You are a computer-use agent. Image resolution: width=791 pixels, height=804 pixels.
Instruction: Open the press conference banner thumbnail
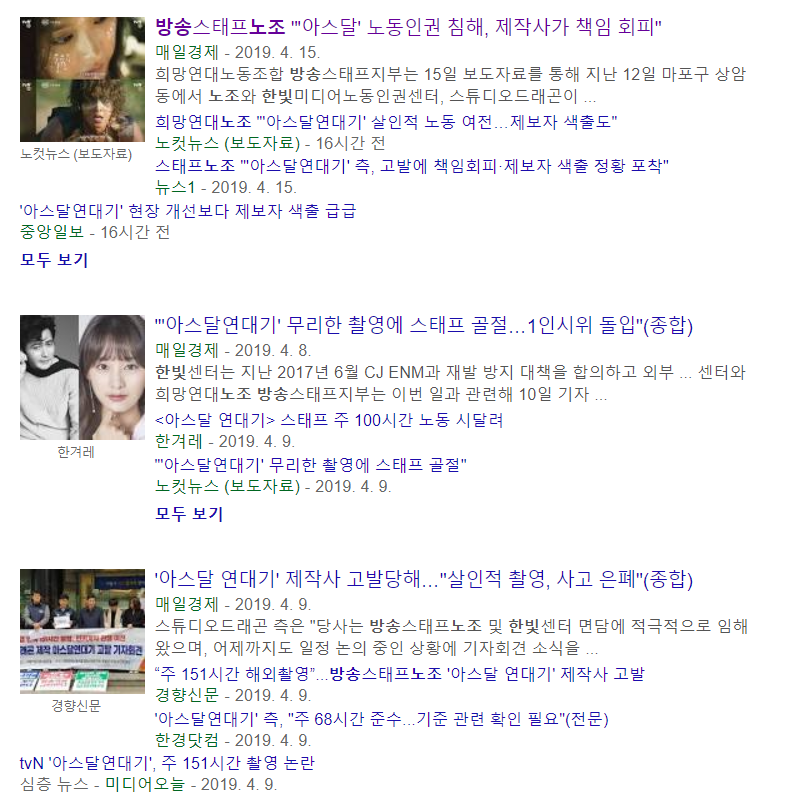click(83, 631)
